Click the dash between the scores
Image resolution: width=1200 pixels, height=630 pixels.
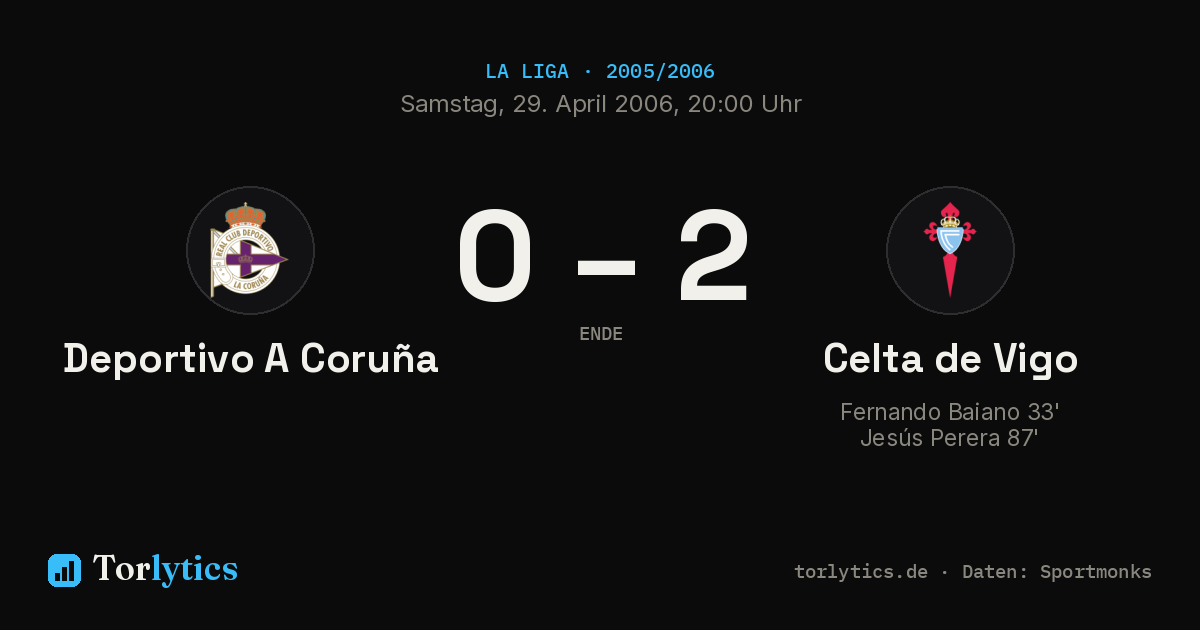606,267
